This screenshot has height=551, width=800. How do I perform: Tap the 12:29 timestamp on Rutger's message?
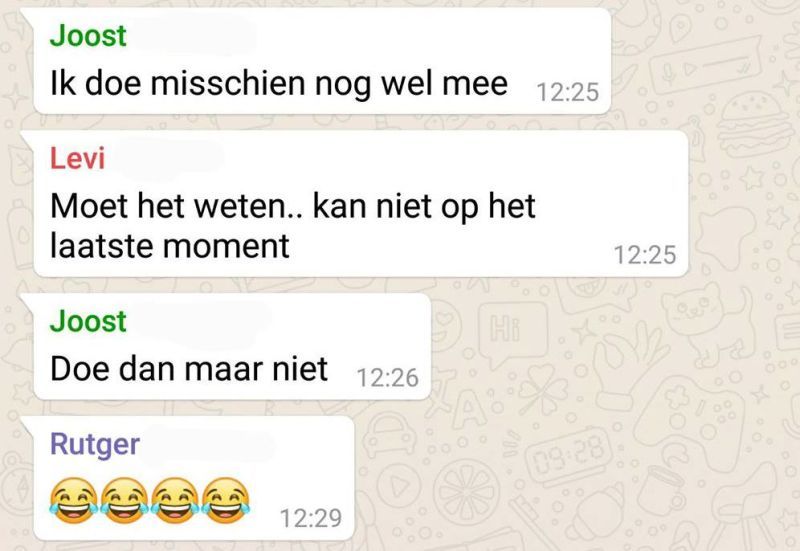click(x=311, y=518)
